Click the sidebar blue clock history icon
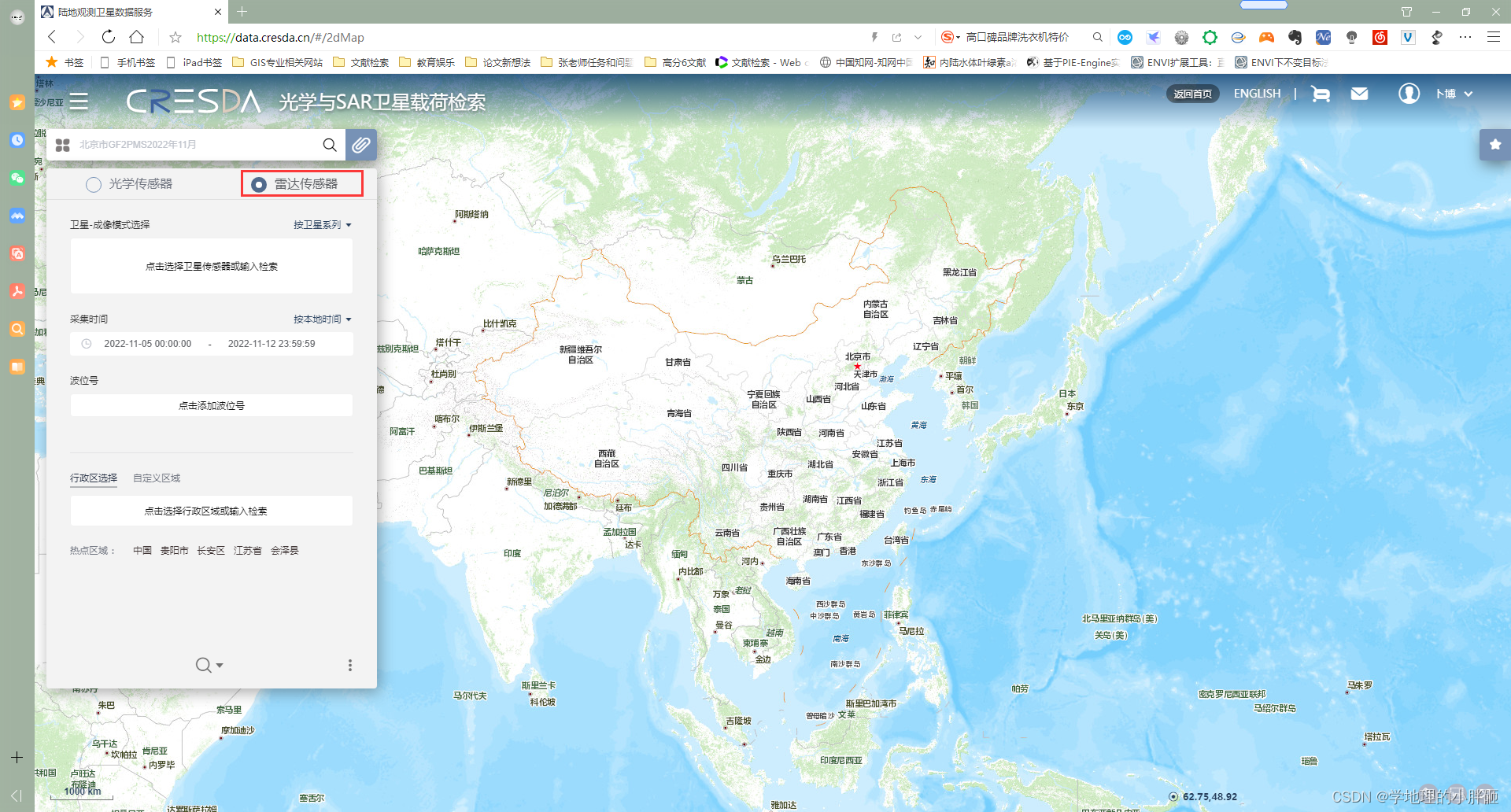 coord(17,140)
